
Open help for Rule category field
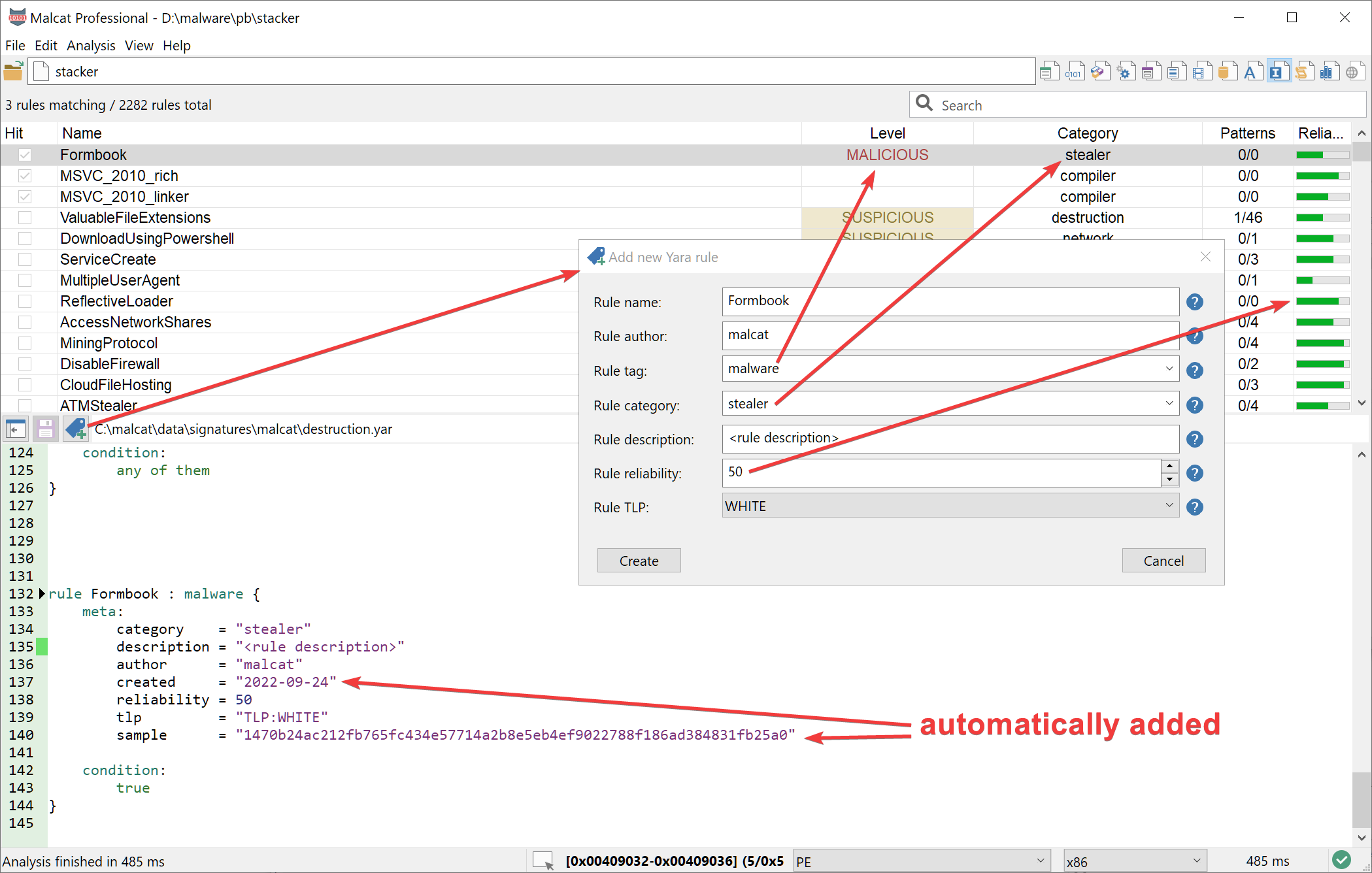point(1195,405)
